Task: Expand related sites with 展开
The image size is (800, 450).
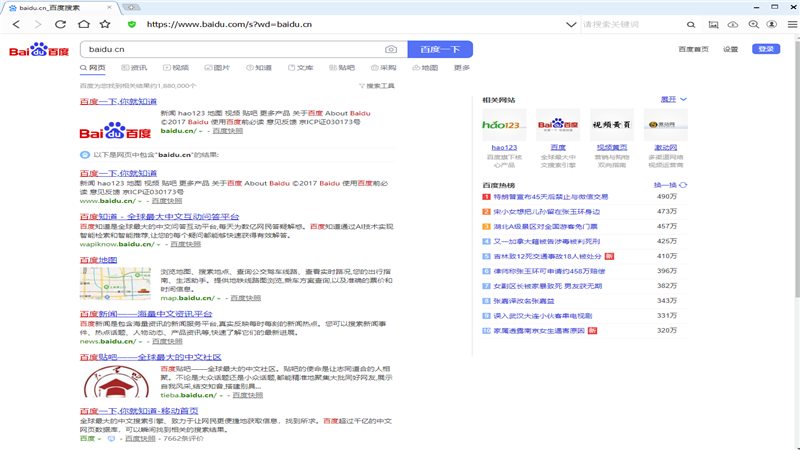Action: click(x=673, y=100)
